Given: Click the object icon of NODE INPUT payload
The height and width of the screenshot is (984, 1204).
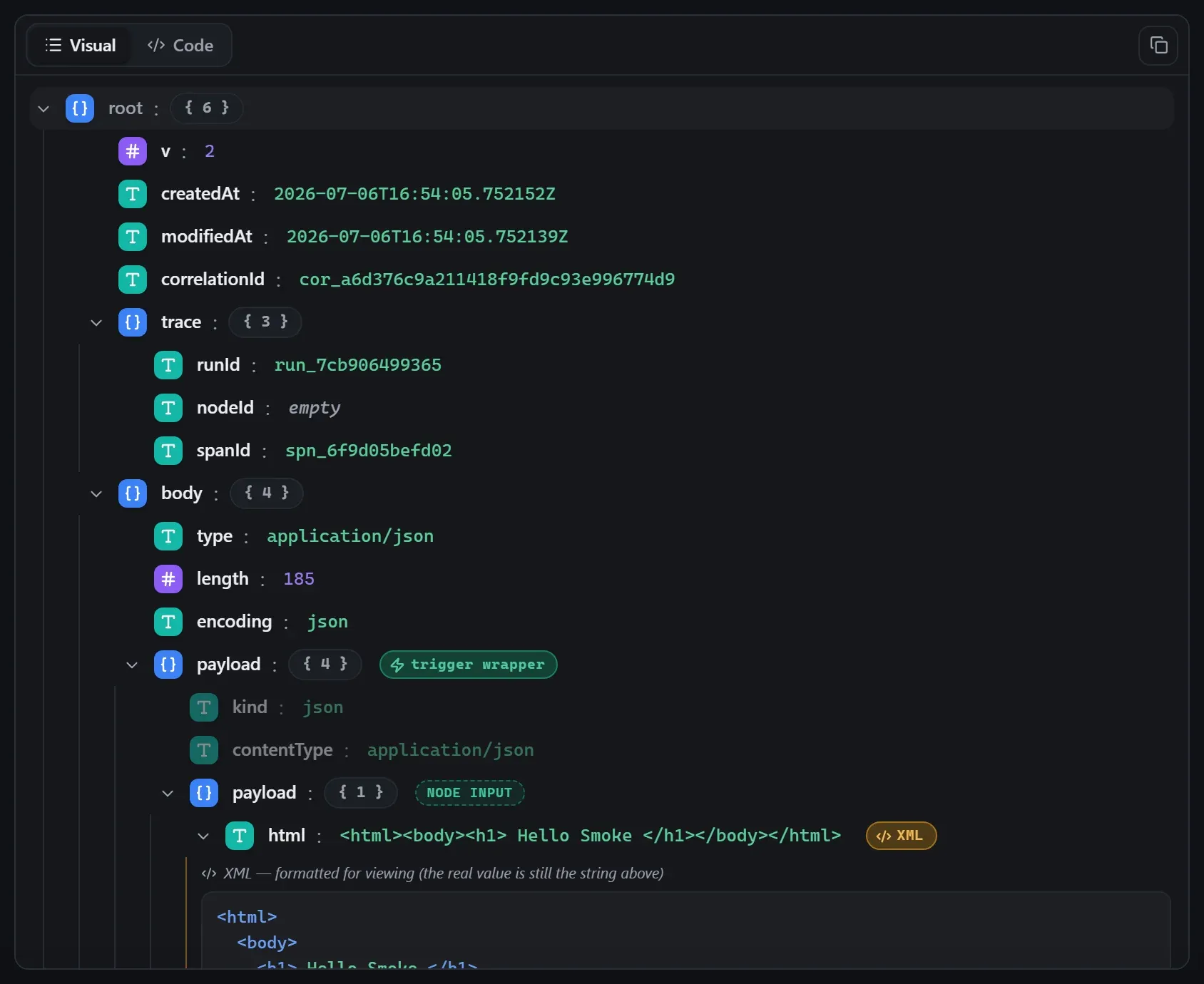Looking at the screenshot, I should click(x=204, y=793).
